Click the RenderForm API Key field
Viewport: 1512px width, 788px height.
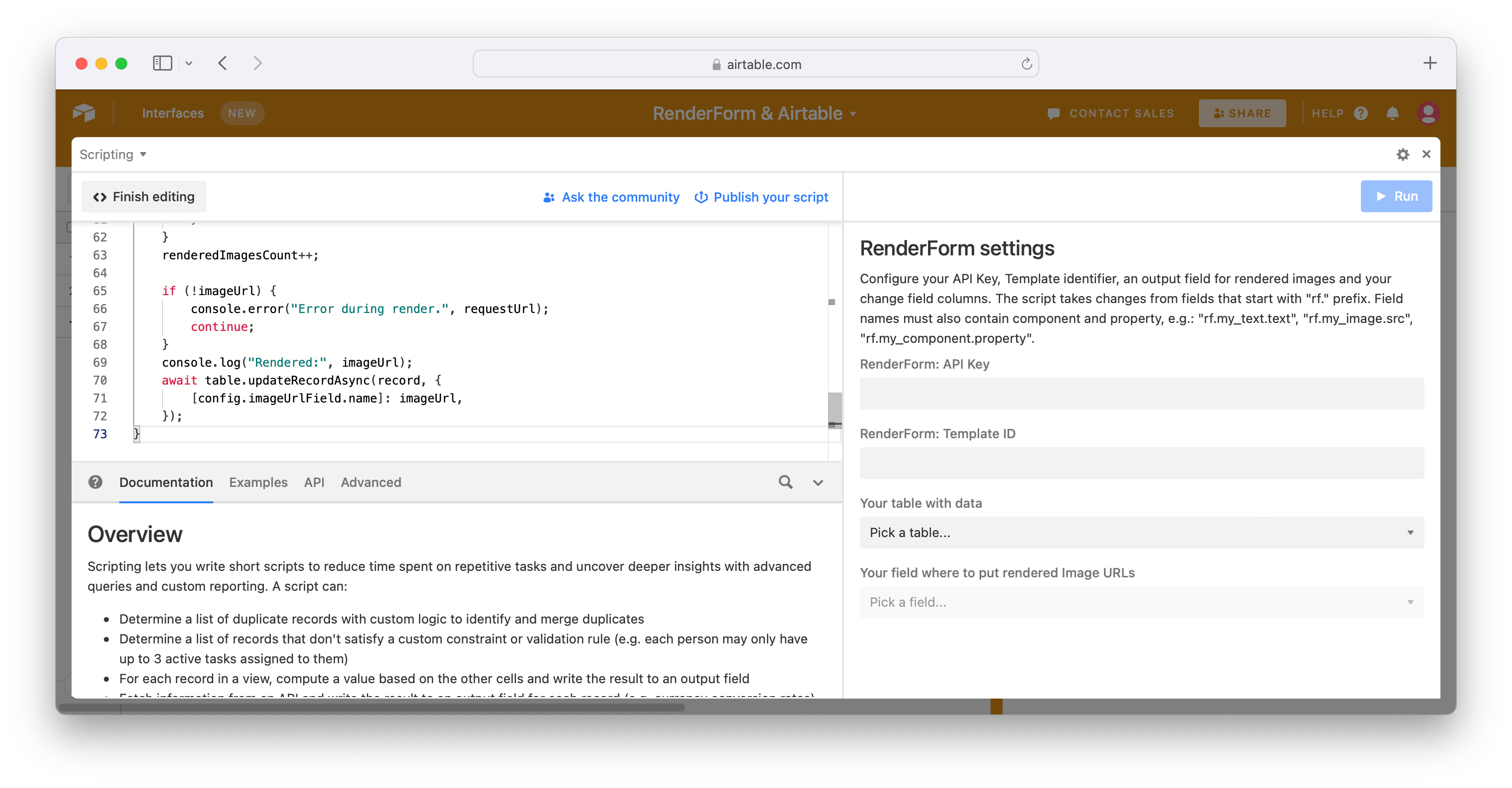1141,393
